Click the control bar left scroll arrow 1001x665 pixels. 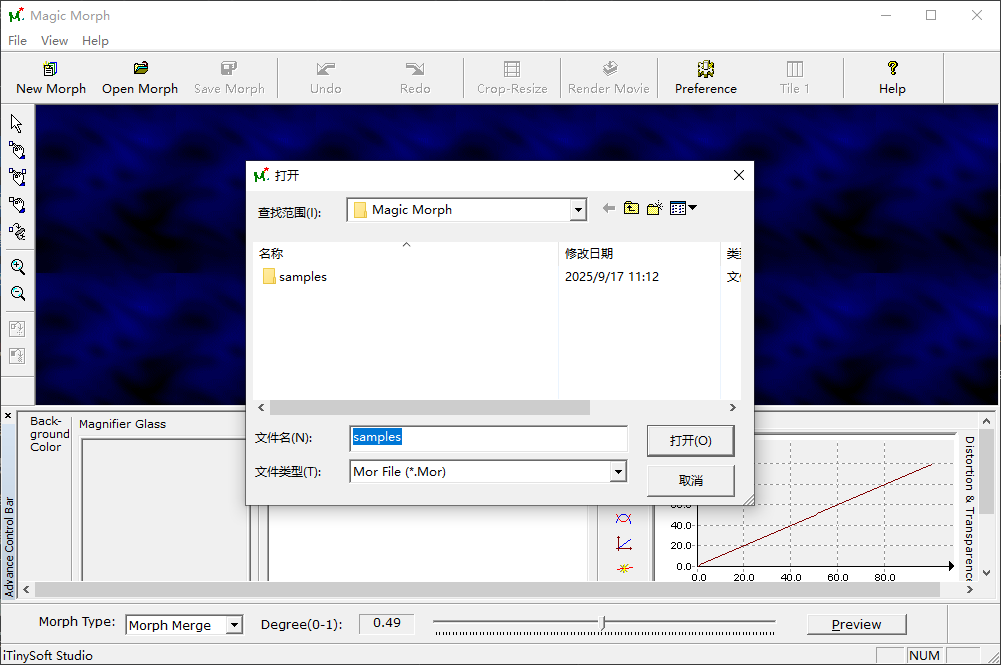[x=26, y=590]
